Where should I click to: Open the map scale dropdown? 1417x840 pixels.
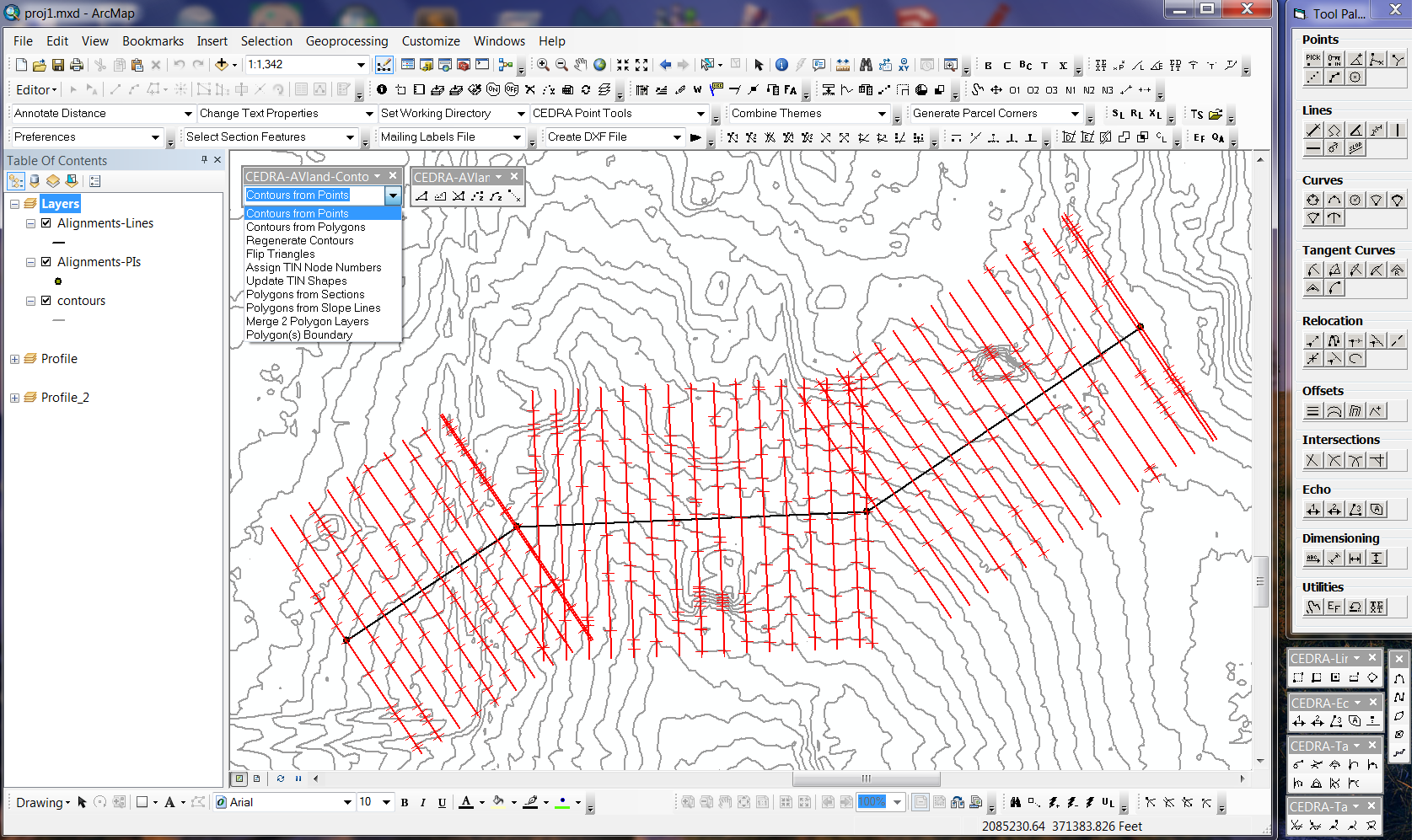(361, 65)
